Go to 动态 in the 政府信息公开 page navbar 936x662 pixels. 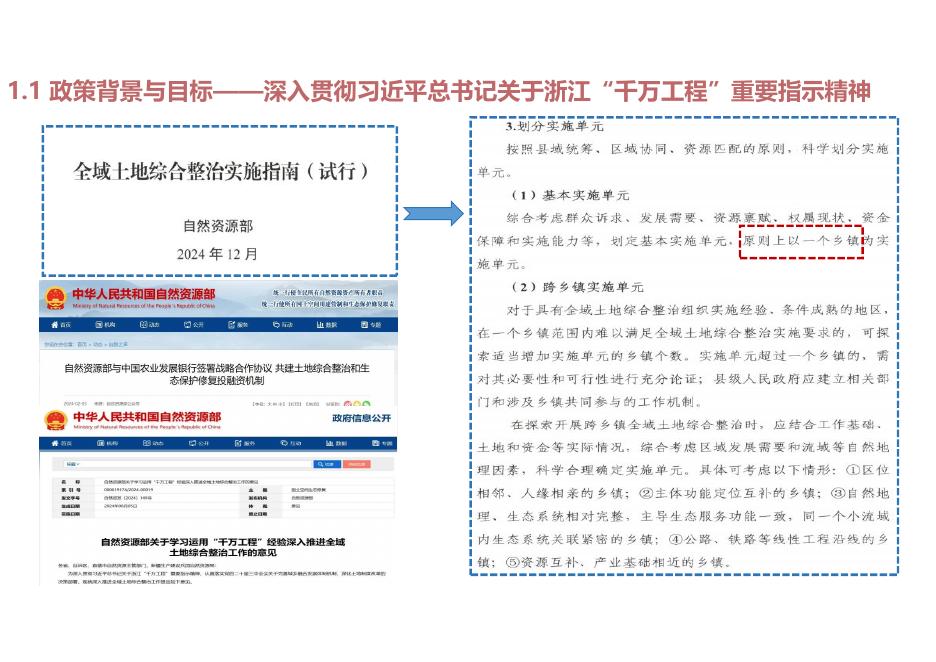pyautogui.click(x=153, y=444)
